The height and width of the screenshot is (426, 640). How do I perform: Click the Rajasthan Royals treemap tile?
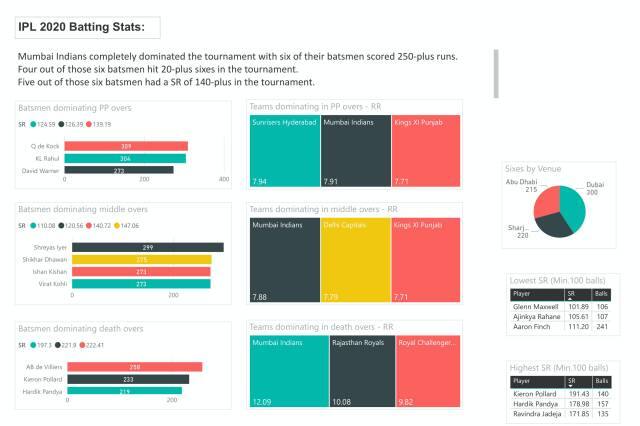(360, 372)
